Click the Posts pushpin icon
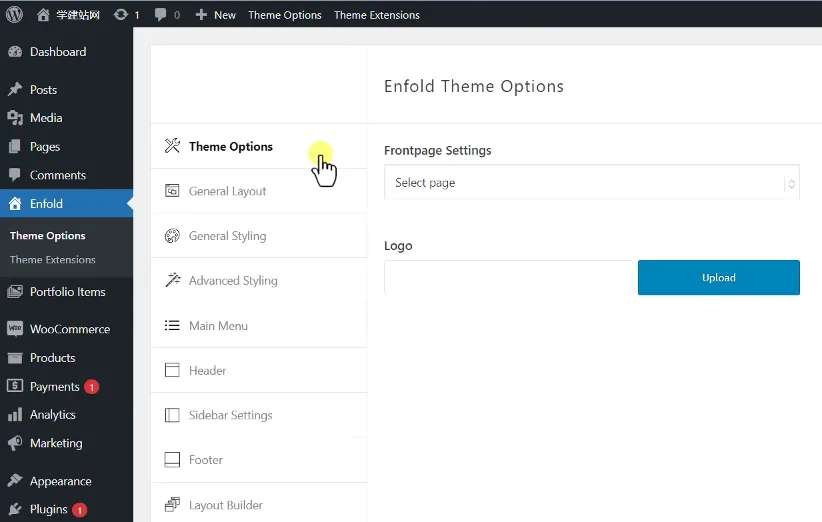 (15, 89)
